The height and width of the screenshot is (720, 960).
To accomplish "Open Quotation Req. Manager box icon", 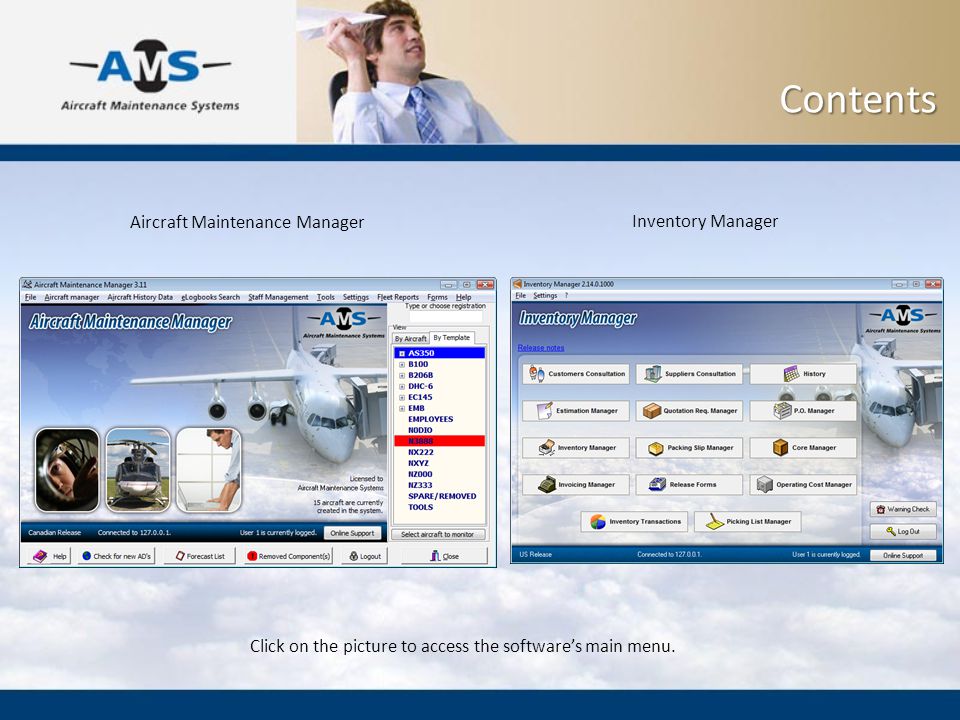I will coord(651,411).
